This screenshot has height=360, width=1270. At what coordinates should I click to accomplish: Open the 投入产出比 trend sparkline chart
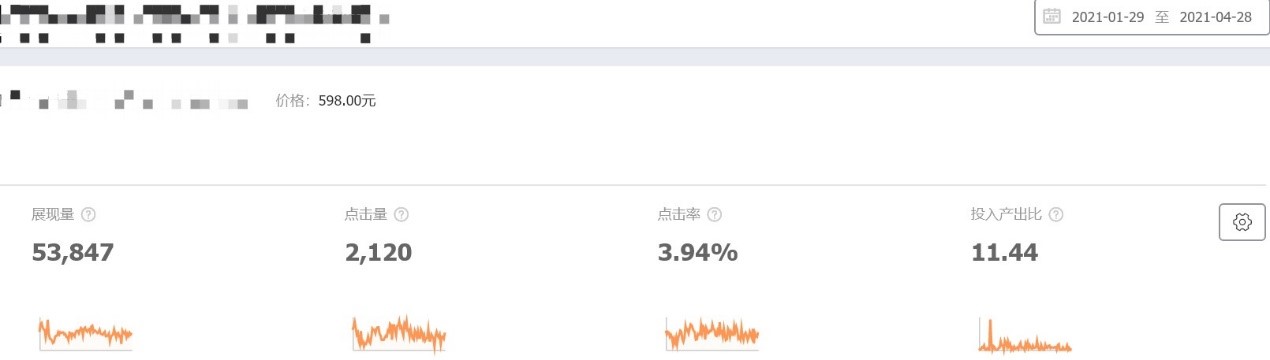click(x=1025, y=335)
